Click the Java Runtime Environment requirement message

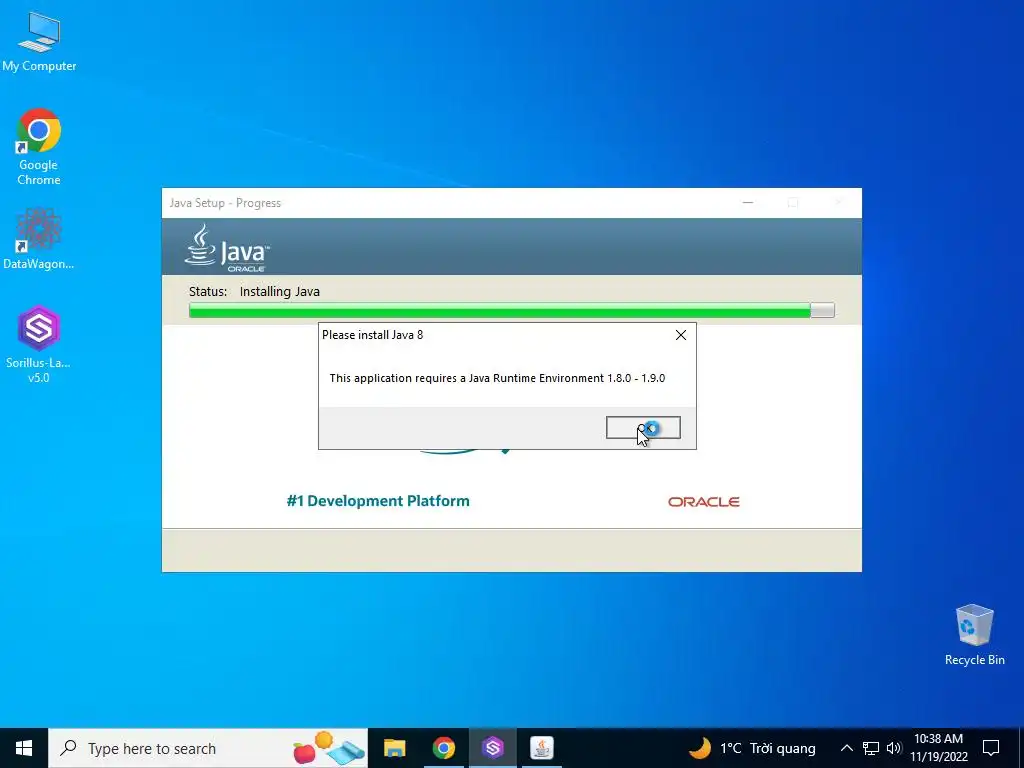[497, 378]
